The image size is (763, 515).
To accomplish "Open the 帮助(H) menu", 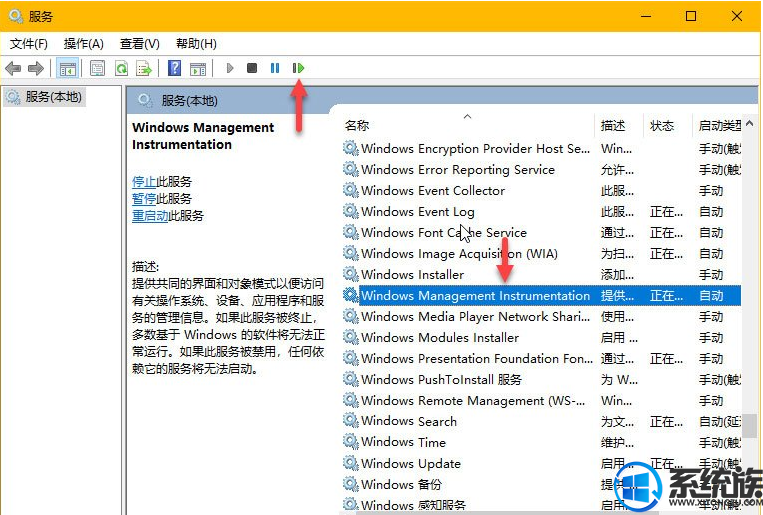I will tap(196, 44).
